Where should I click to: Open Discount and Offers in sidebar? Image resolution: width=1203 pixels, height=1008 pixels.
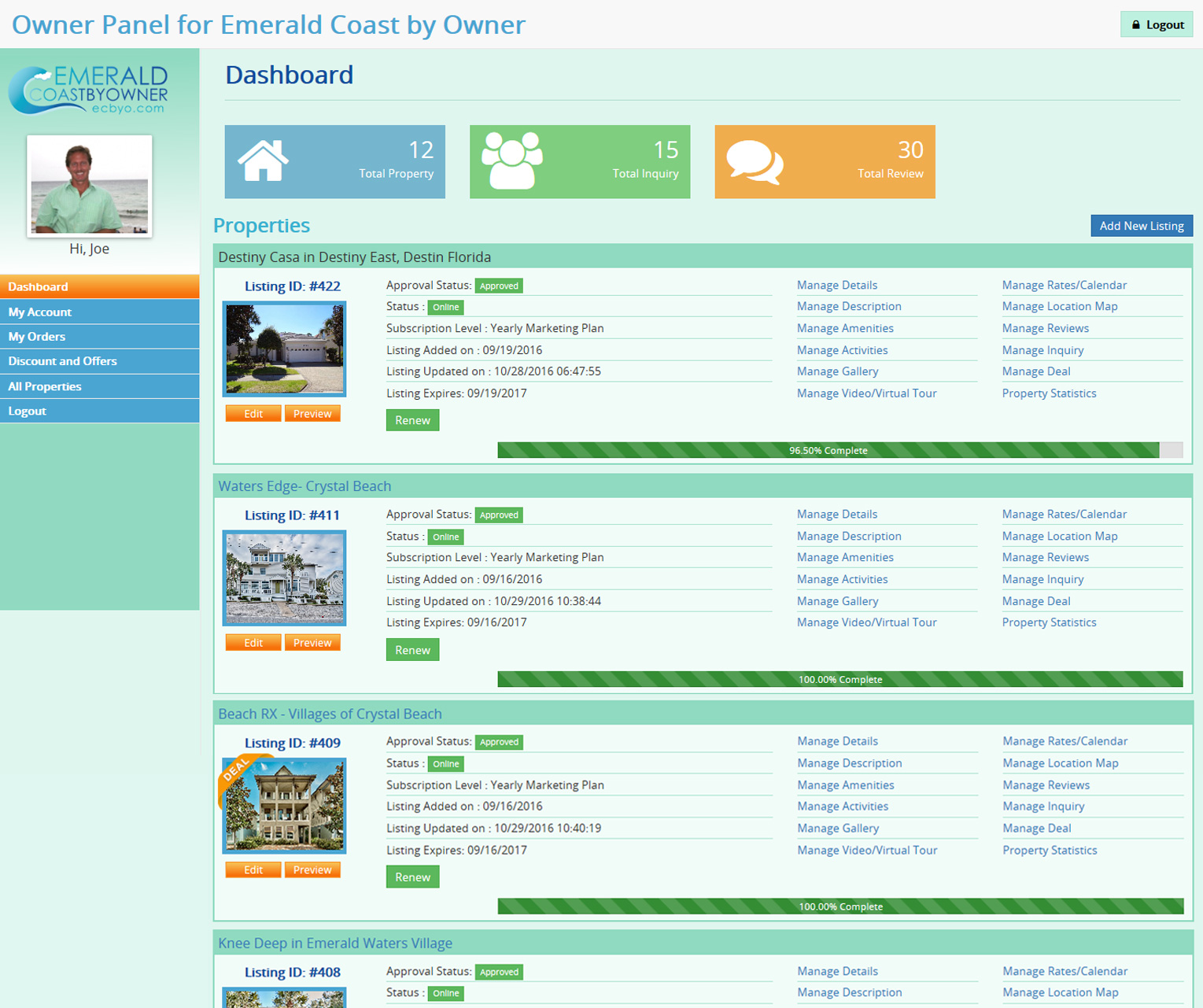tap(99, 361)
